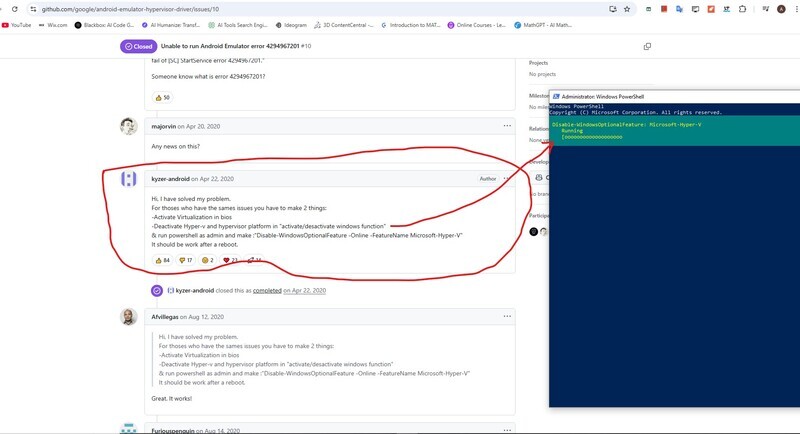Click the rocket reaction button
This screenshot has height=434, width=800.
(x=254, y=260)
